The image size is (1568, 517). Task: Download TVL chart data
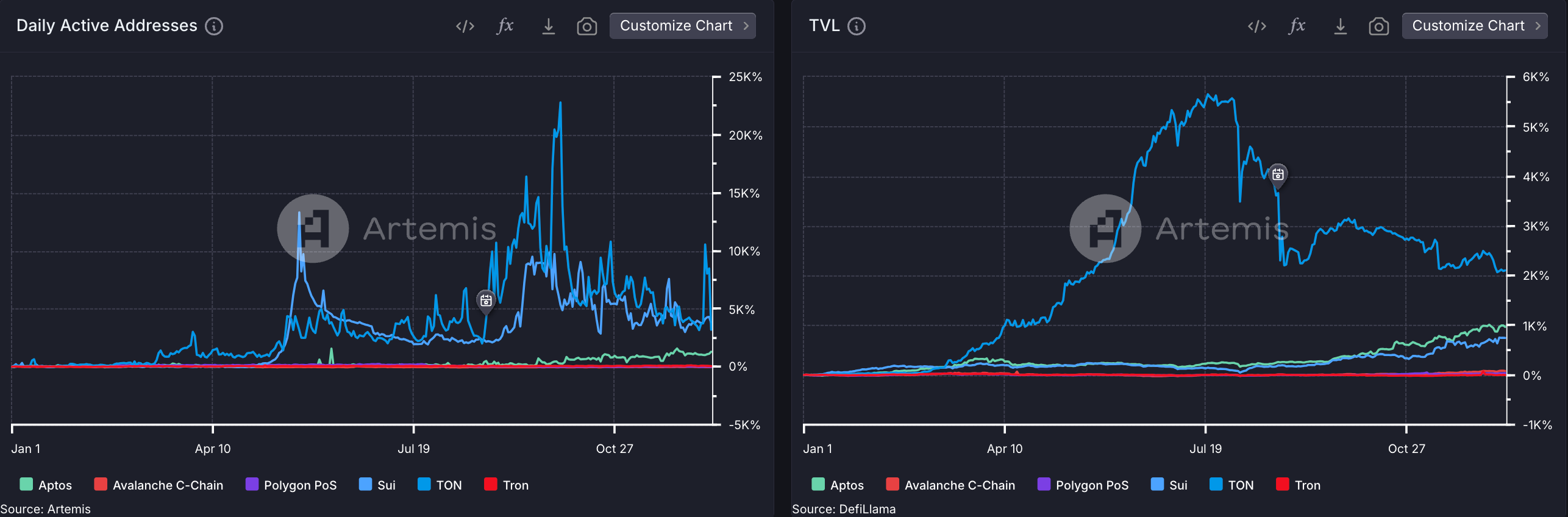[1340, 26]
